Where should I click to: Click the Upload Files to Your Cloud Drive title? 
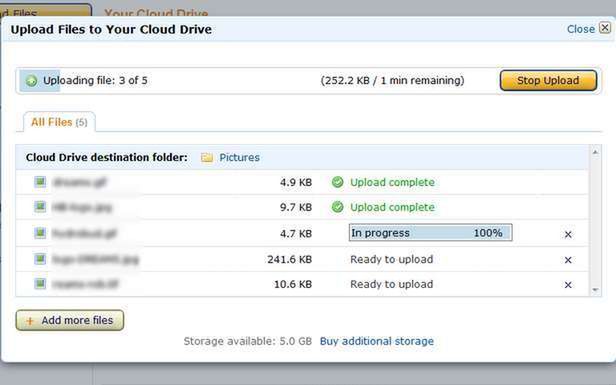point(111,29)
